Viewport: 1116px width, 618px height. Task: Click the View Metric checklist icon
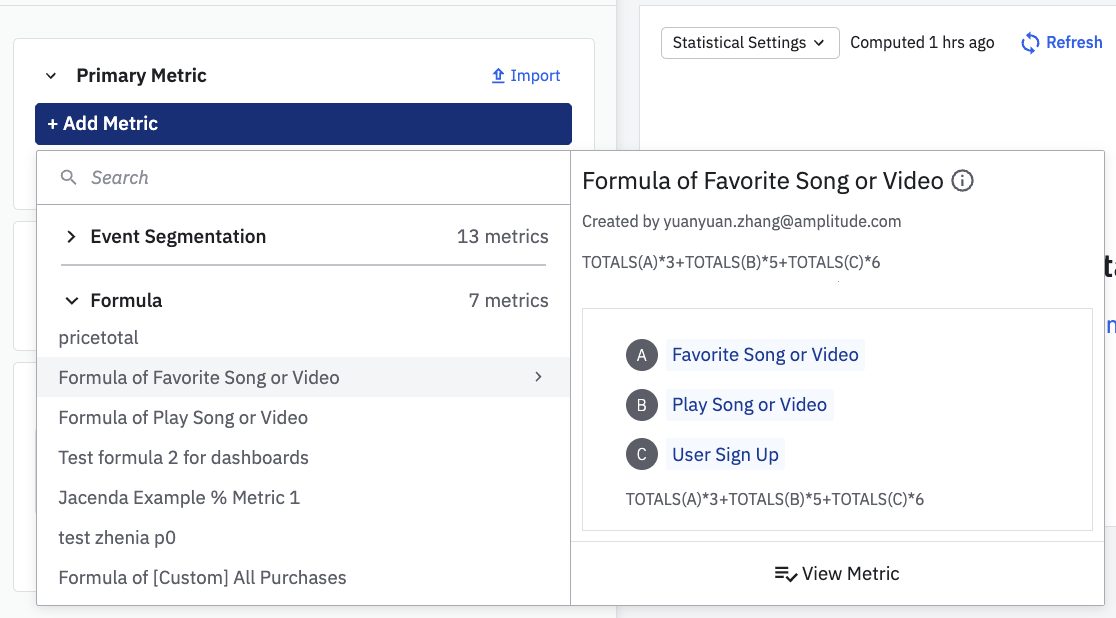(785, 574)
